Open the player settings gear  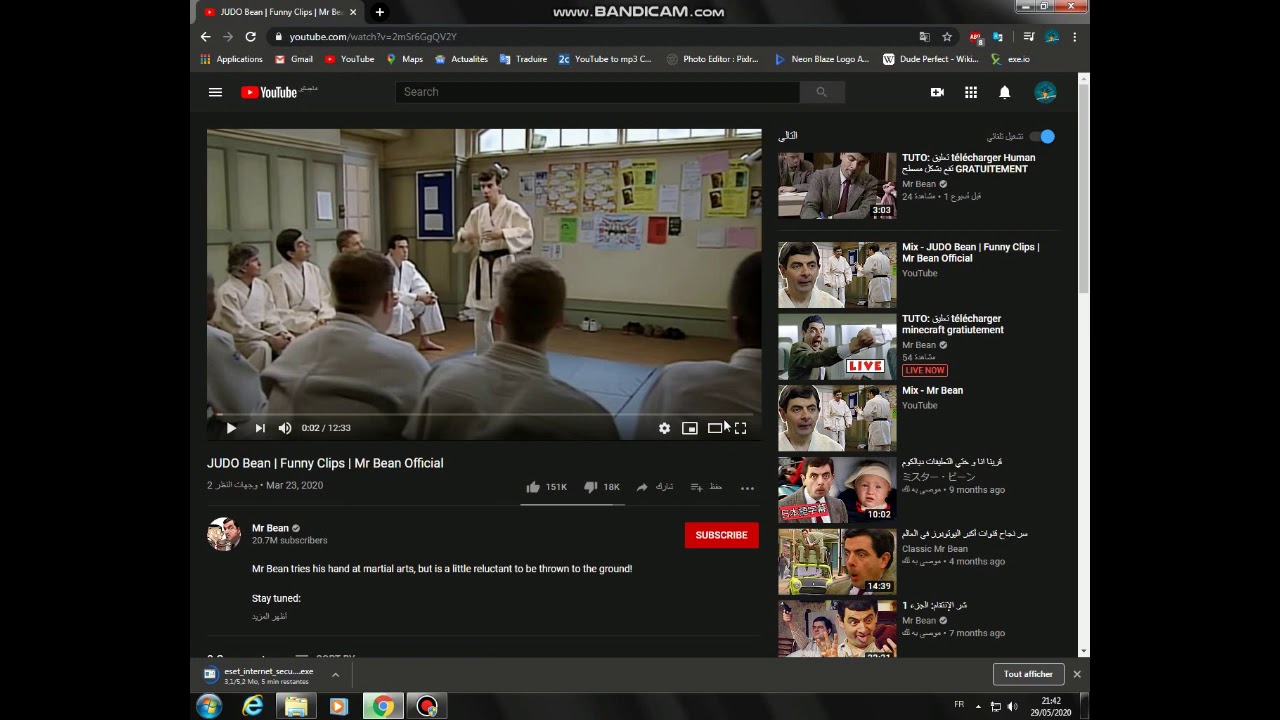[x=664, y=428]
